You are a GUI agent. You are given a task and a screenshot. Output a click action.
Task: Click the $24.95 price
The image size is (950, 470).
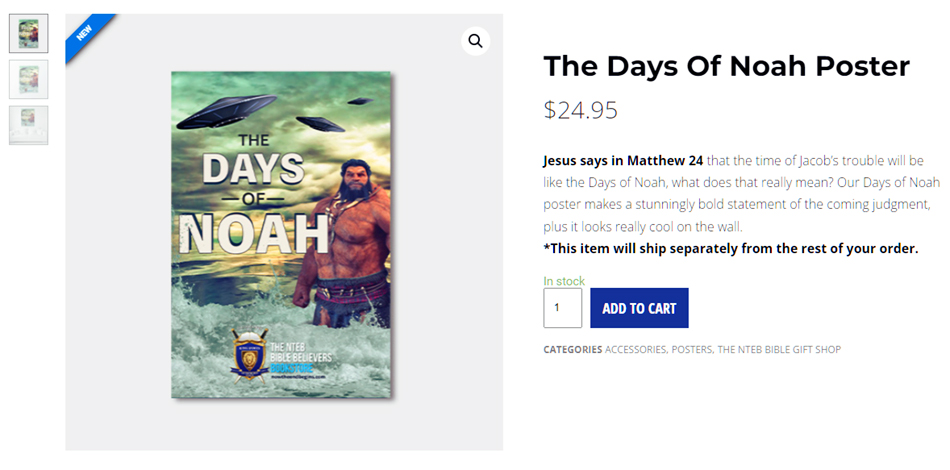(x=580, y=110)
